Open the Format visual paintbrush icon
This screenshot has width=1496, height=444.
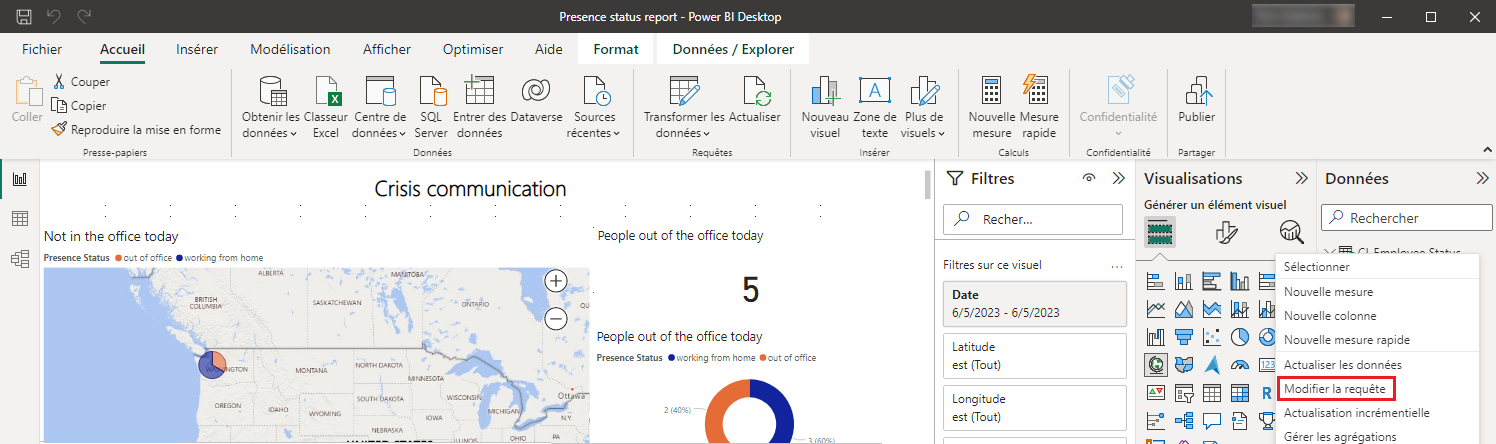(1226, 232)
